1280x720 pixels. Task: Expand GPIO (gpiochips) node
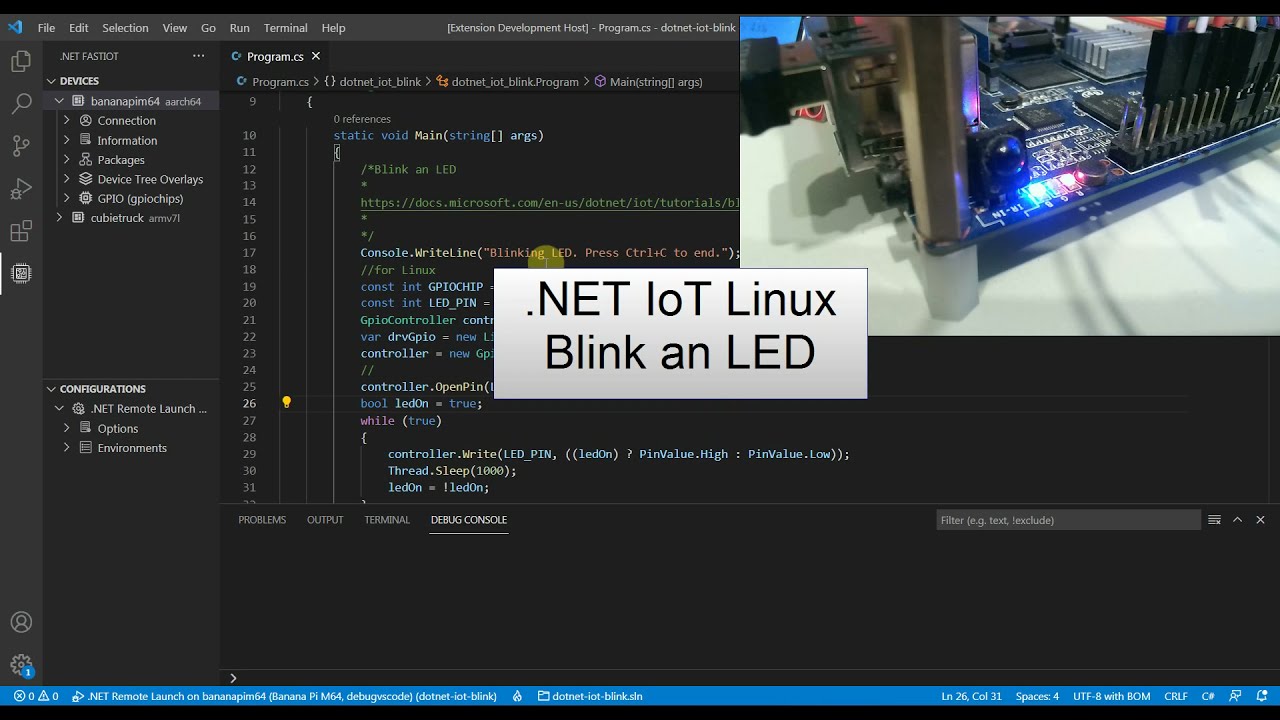[67, 198]
